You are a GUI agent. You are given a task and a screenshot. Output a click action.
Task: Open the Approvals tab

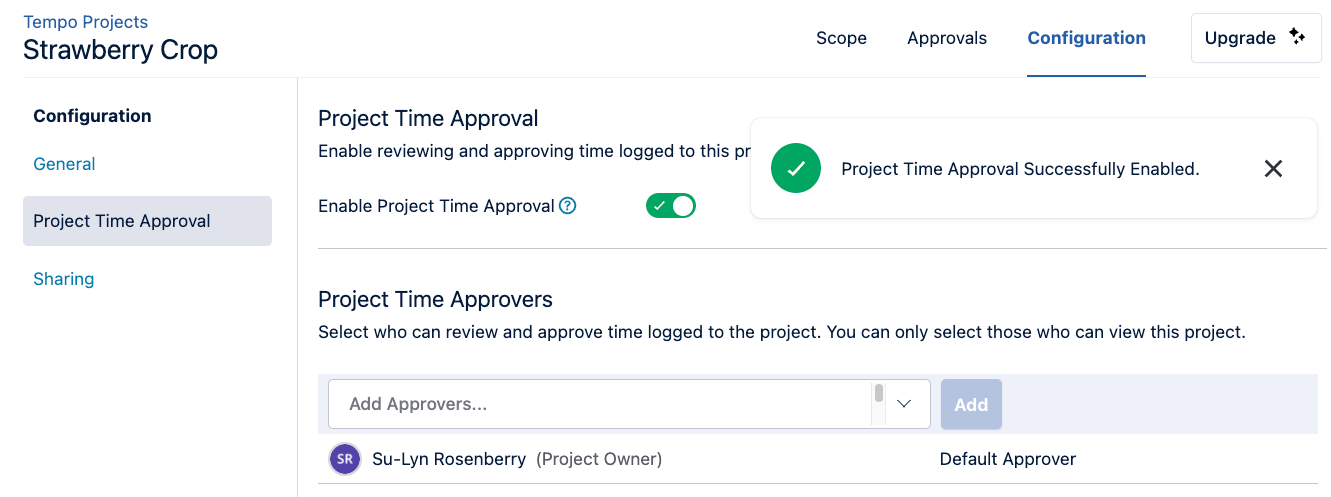[x=947, y=38]
